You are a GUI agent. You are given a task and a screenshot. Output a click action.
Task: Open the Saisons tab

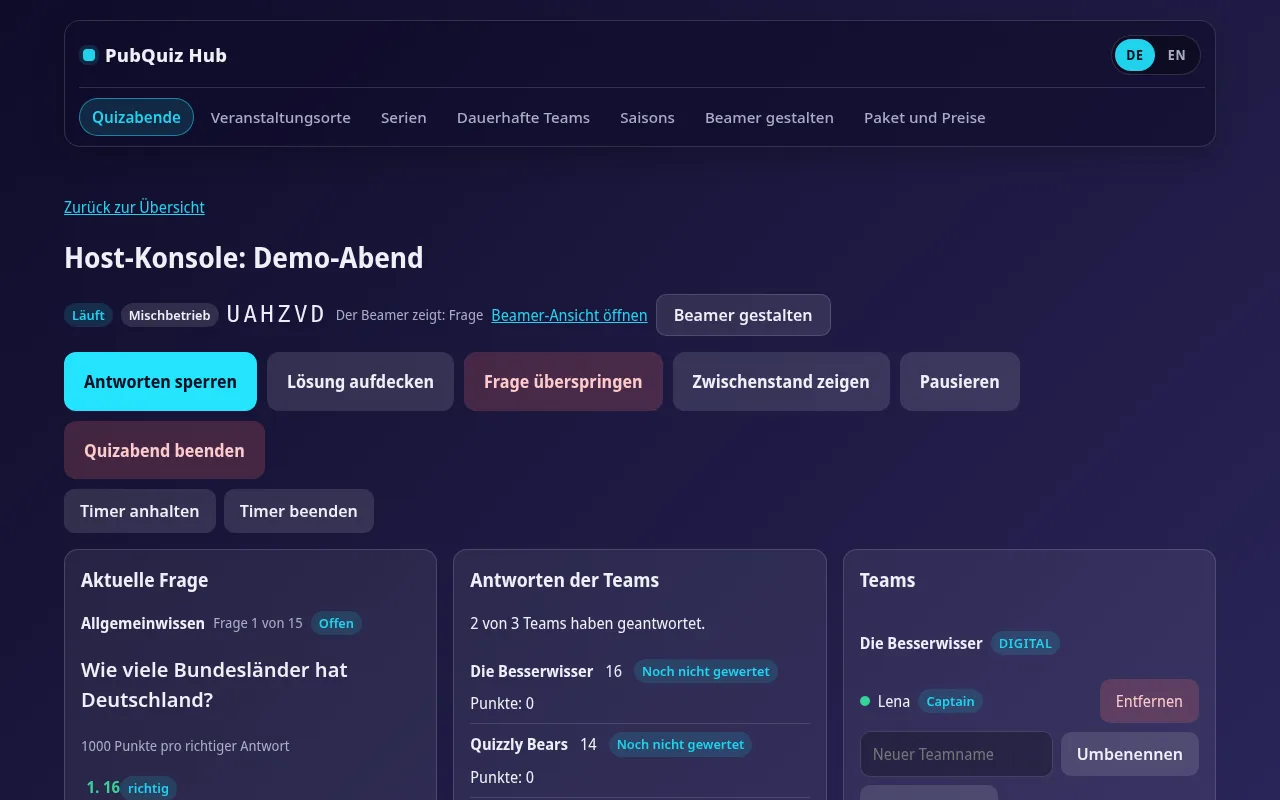[647, 117]
